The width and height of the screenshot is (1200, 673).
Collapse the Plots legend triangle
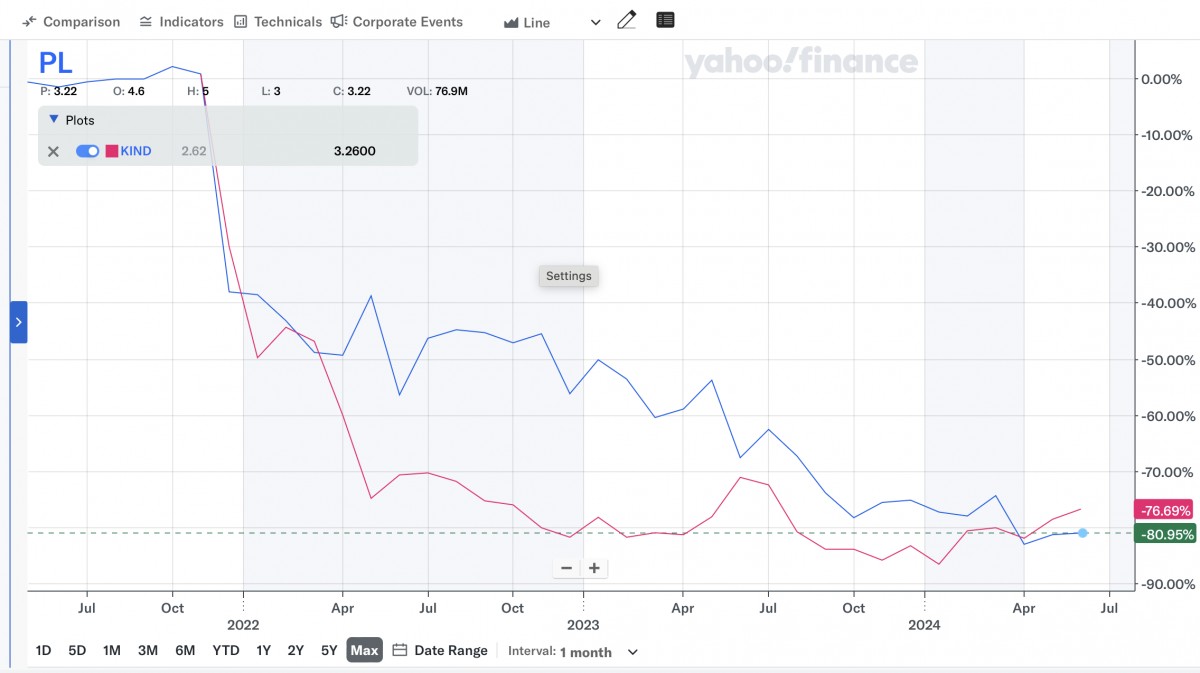(x=54, y=119)
